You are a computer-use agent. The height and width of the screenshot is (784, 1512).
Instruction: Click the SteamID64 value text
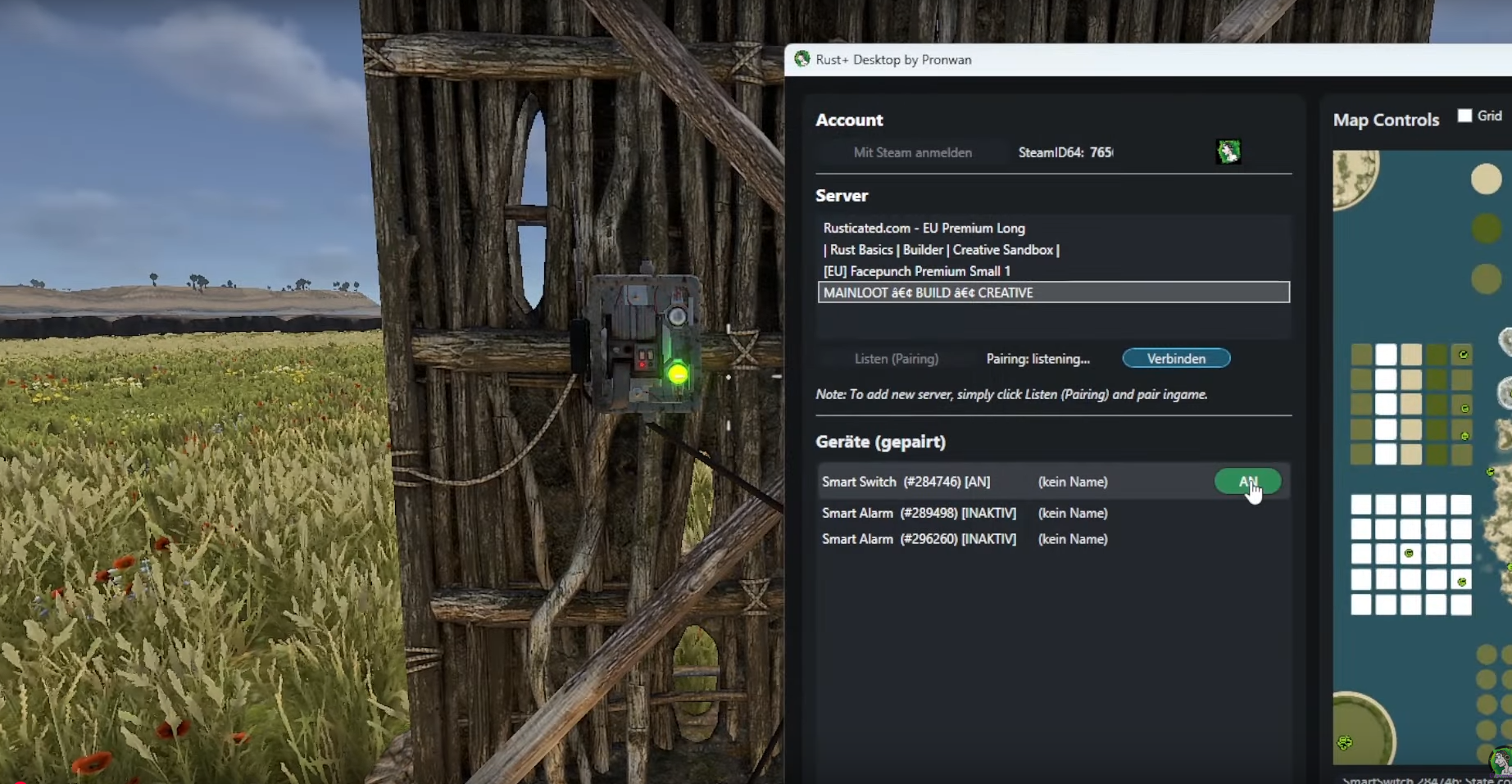1101,152
